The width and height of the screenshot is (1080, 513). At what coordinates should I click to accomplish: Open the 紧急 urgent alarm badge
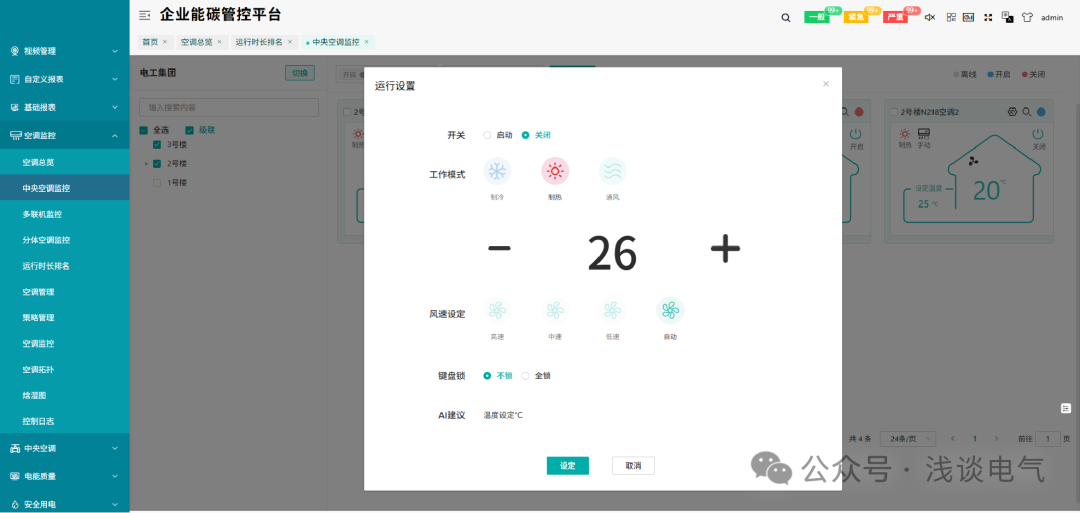click(856, 17)
